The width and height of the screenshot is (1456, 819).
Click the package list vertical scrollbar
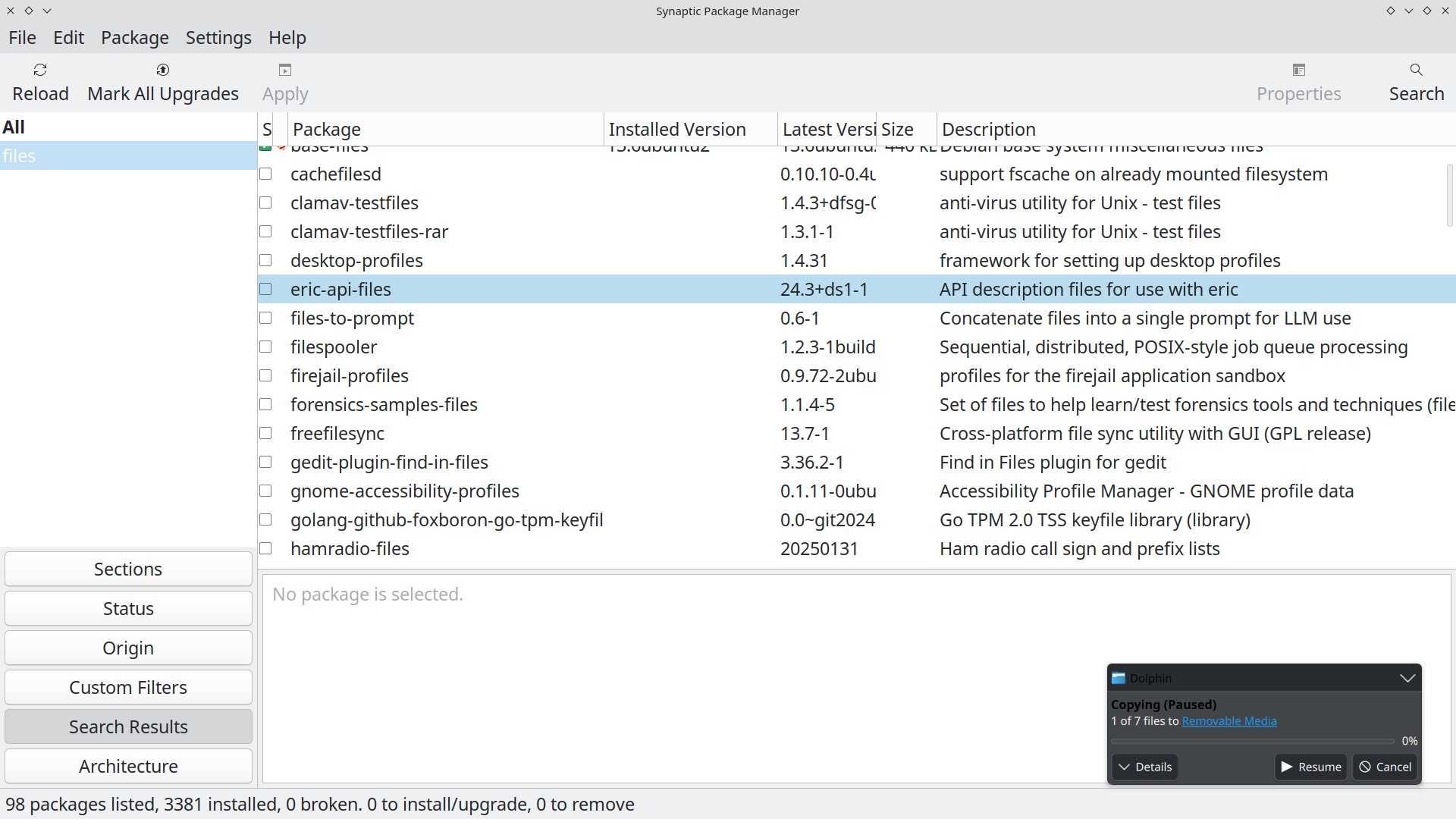1449,195
